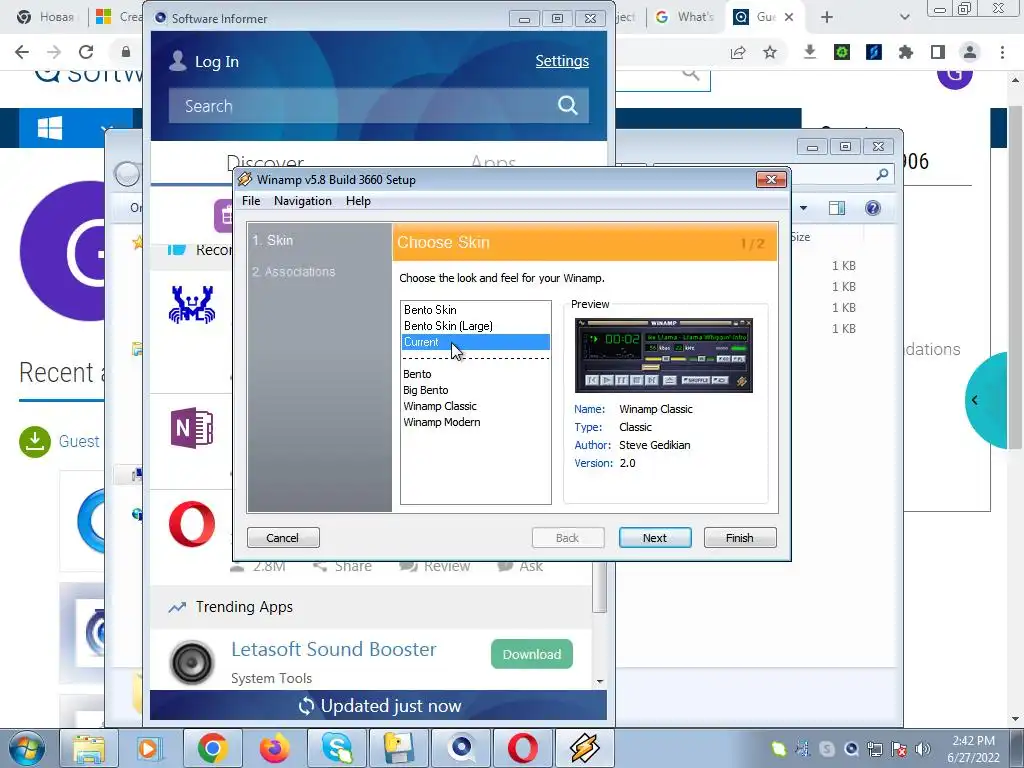Cancel the Winamp Setup wizard
Screen dimensions: 1024x768
(283, 537)
